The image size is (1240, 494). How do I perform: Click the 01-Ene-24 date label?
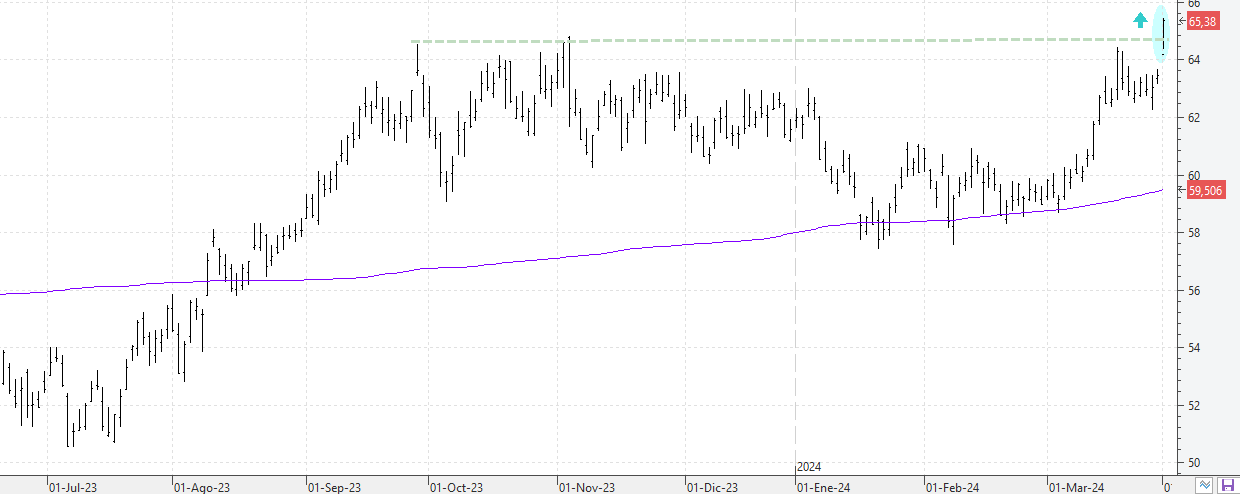click(822, 487)
